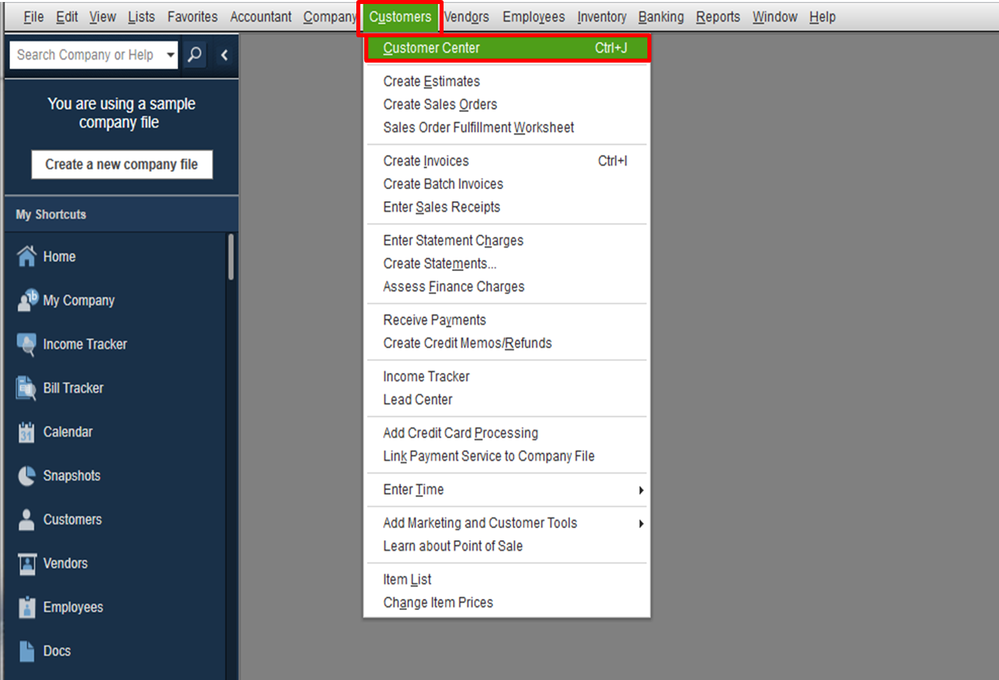Open the Lists menu

point(141,17)
